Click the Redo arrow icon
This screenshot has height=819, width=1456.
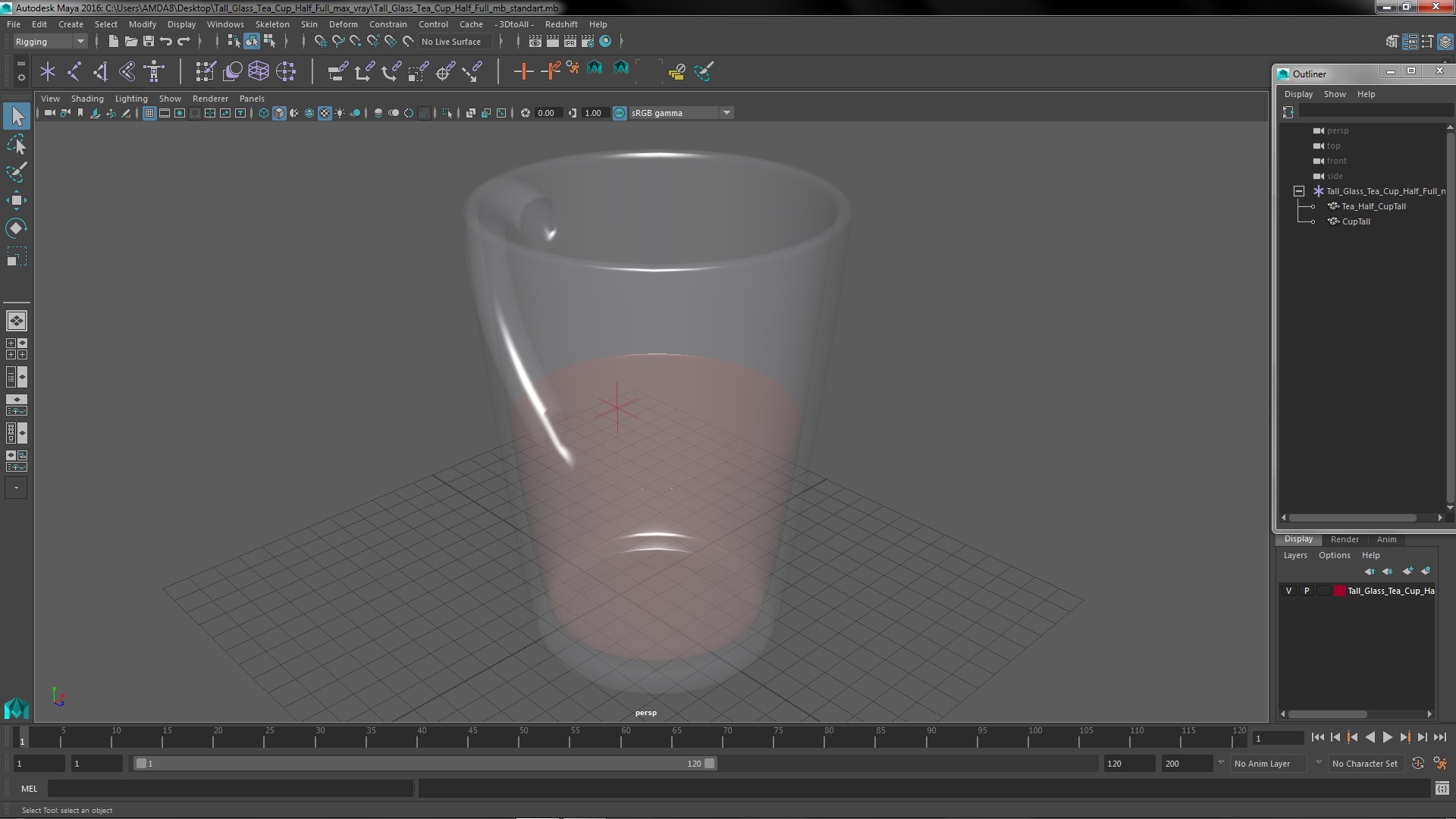[x=184, y=42]
